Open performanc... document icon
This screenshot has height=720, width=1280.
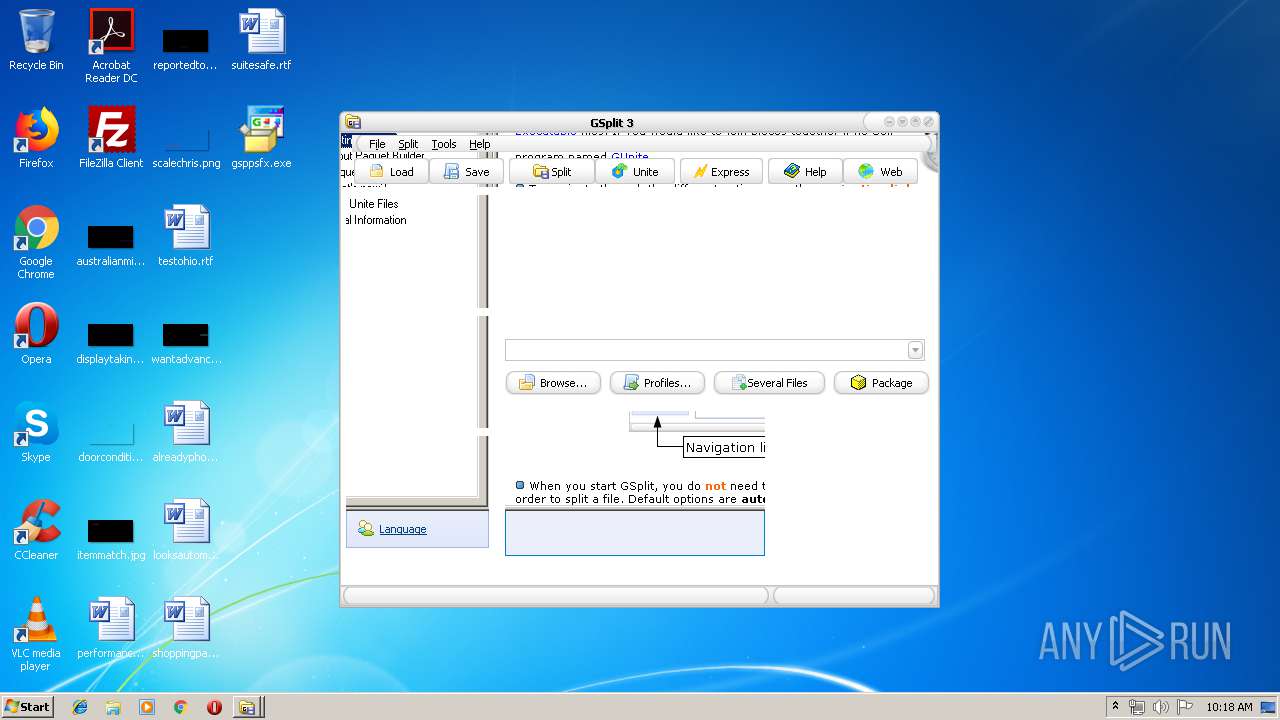tap(111, 628)
